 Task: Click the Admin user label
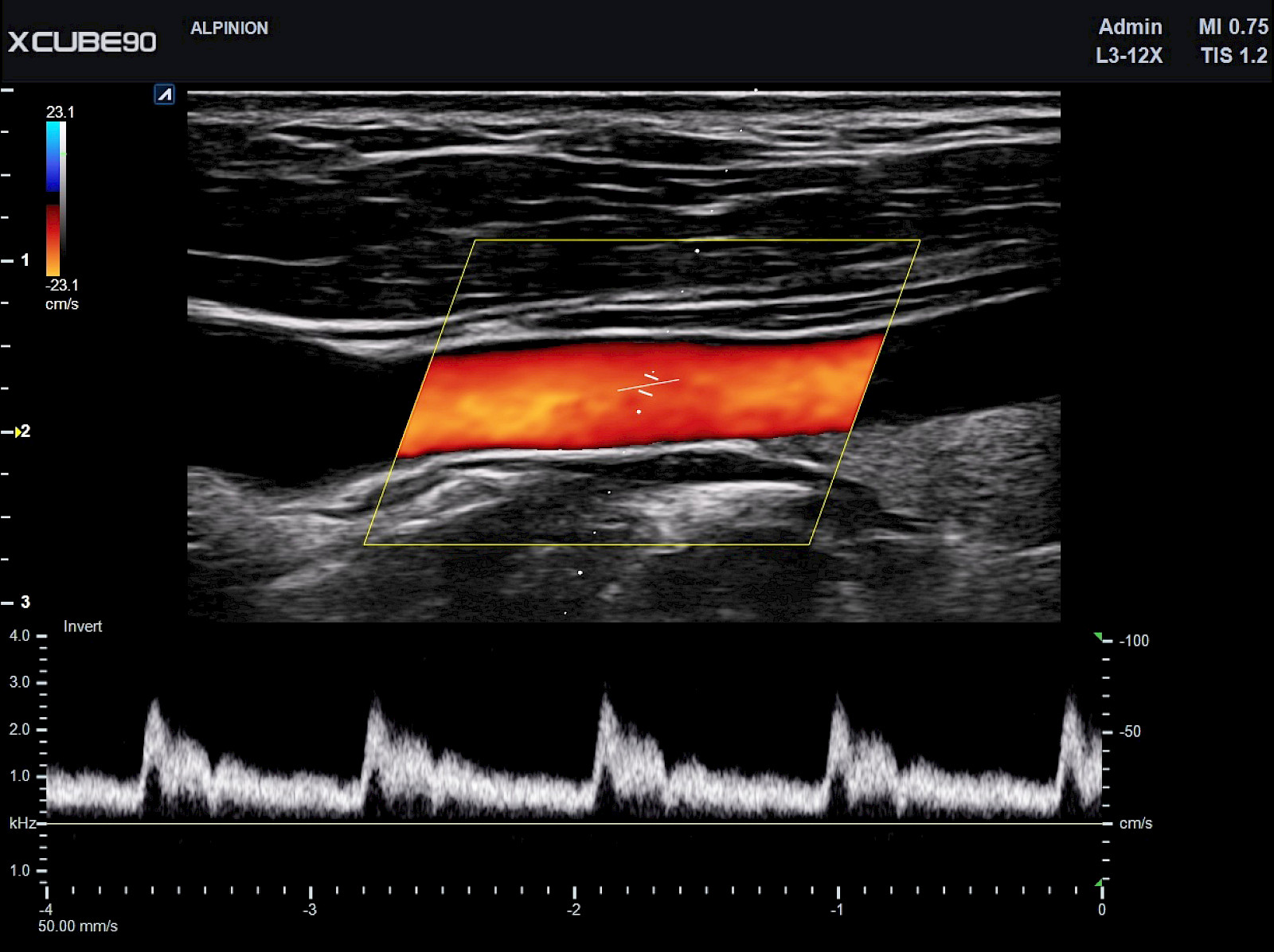pos(1130,27)
